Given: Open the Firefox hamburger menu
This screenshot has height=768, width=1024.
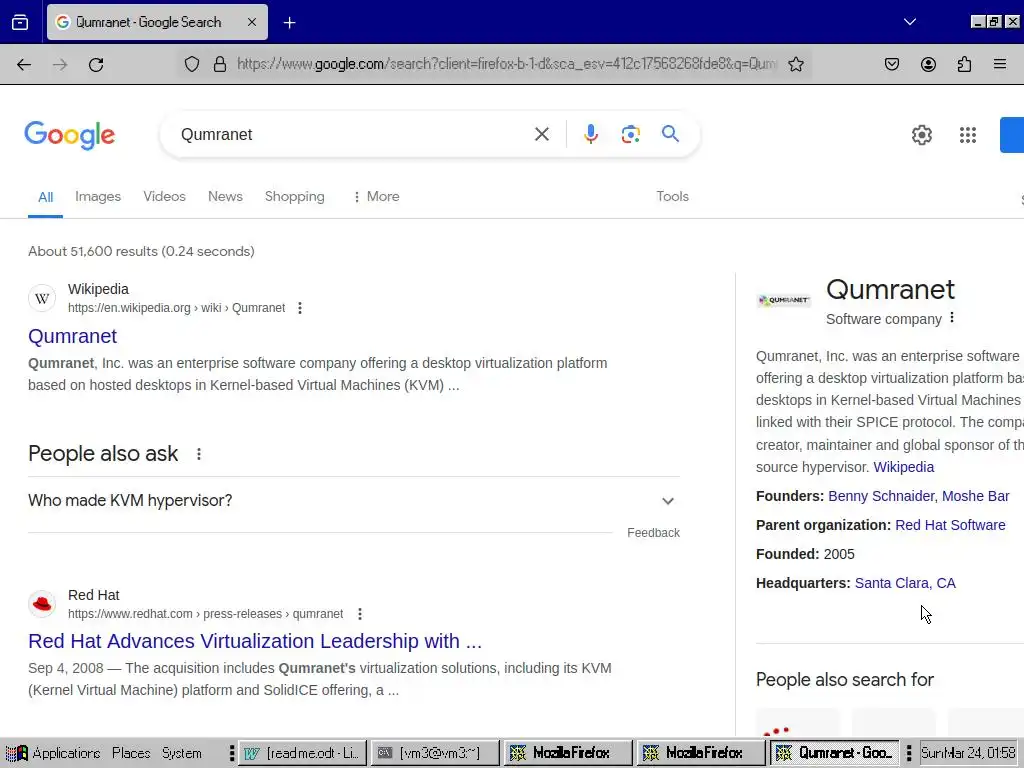Looking at the screenshot, I should 1000,64.
